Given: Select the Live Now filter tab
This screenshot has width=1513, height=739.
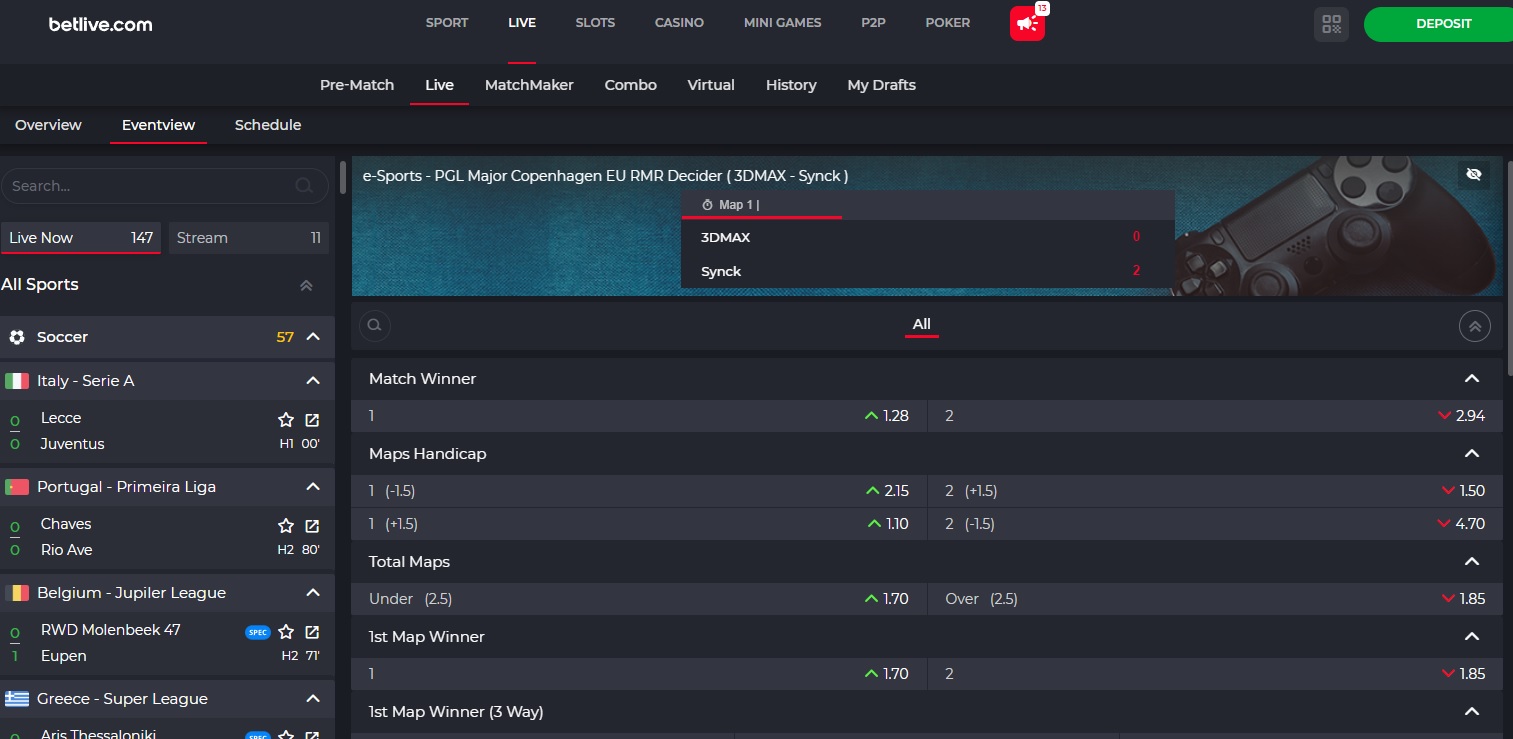Looking at the screenshot, I should pos(81,238).
